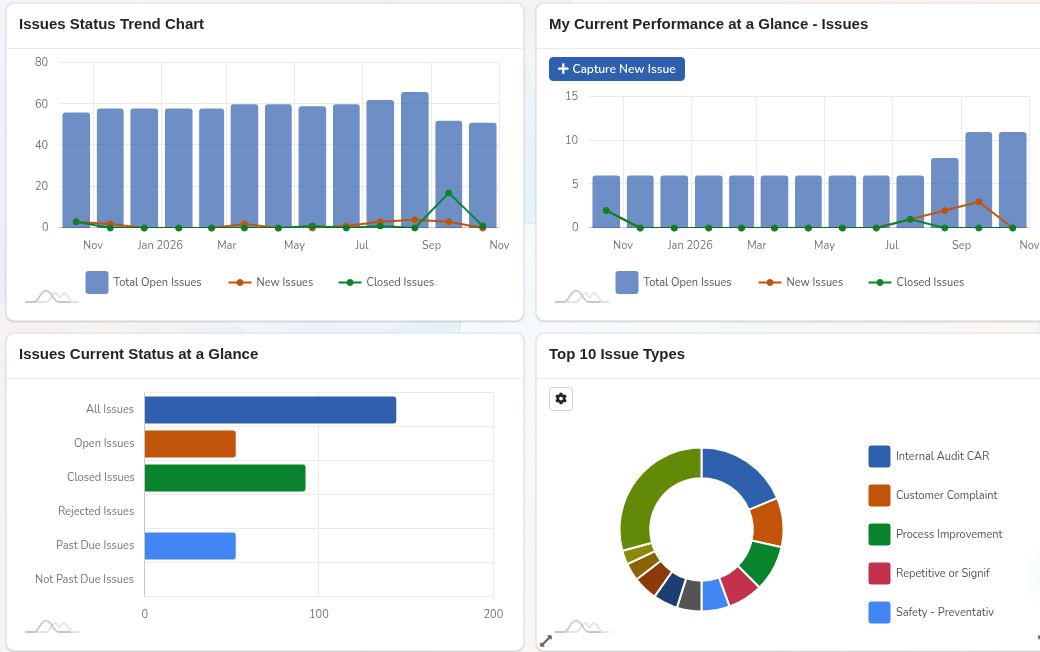Click chart logo icon in My Current Performance panel
Image resolution: width=1040 pixels, height=652 pixels.
pyautogui.click(x=582, y=296)
